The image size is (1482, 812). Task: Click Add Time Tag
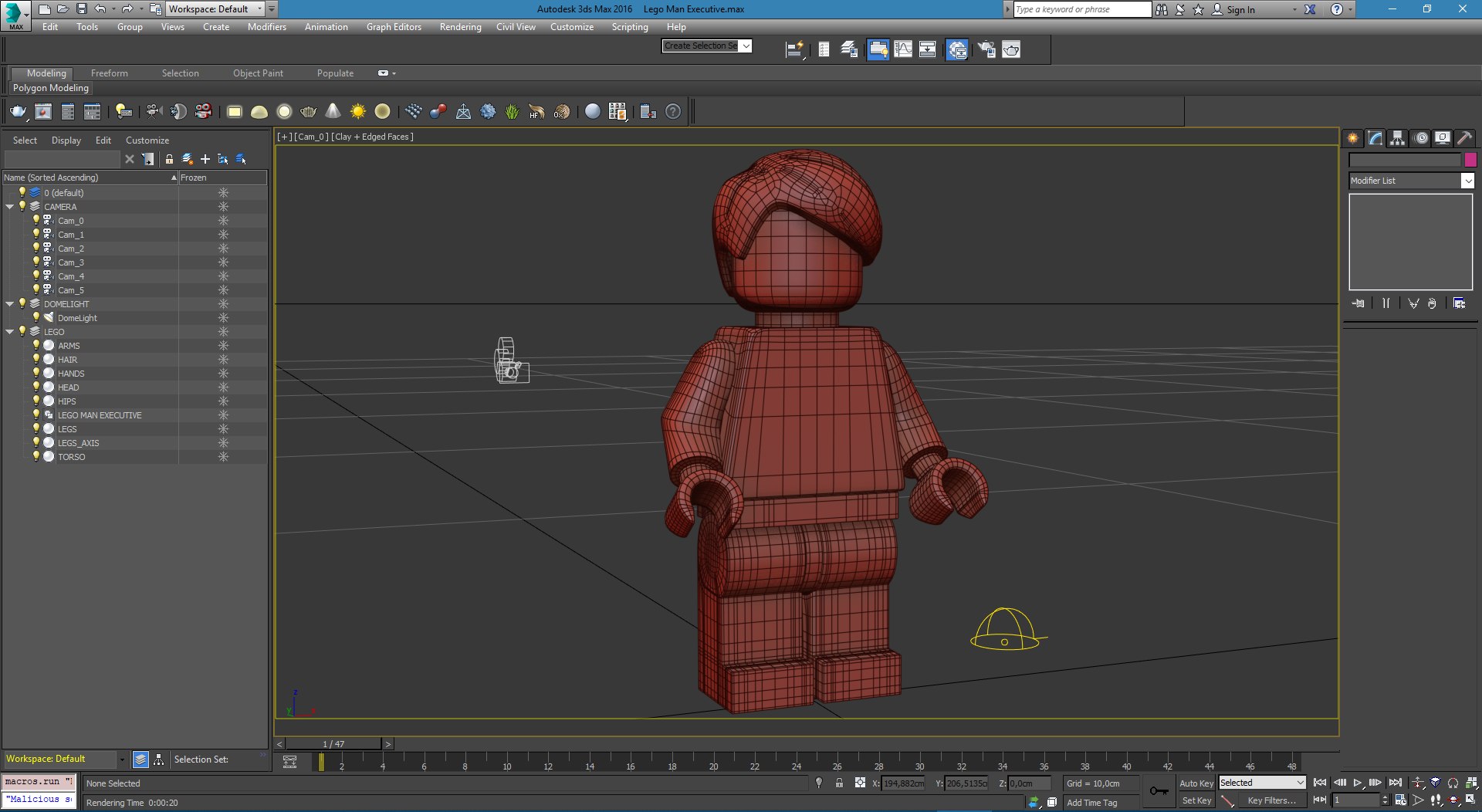(1091, 803)
